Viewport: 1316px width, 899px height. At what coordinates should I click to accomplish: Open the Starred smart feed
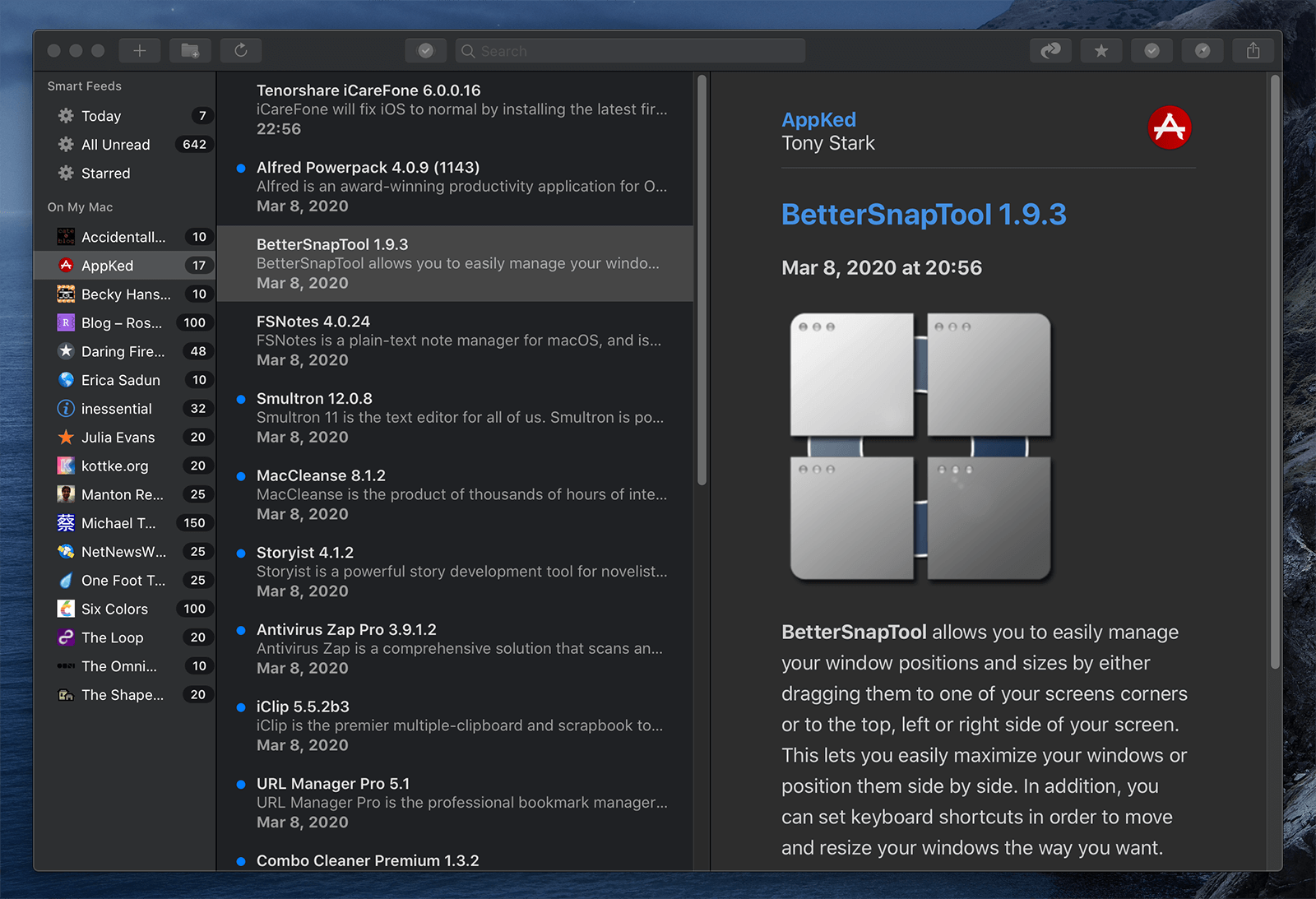[124, 174]
